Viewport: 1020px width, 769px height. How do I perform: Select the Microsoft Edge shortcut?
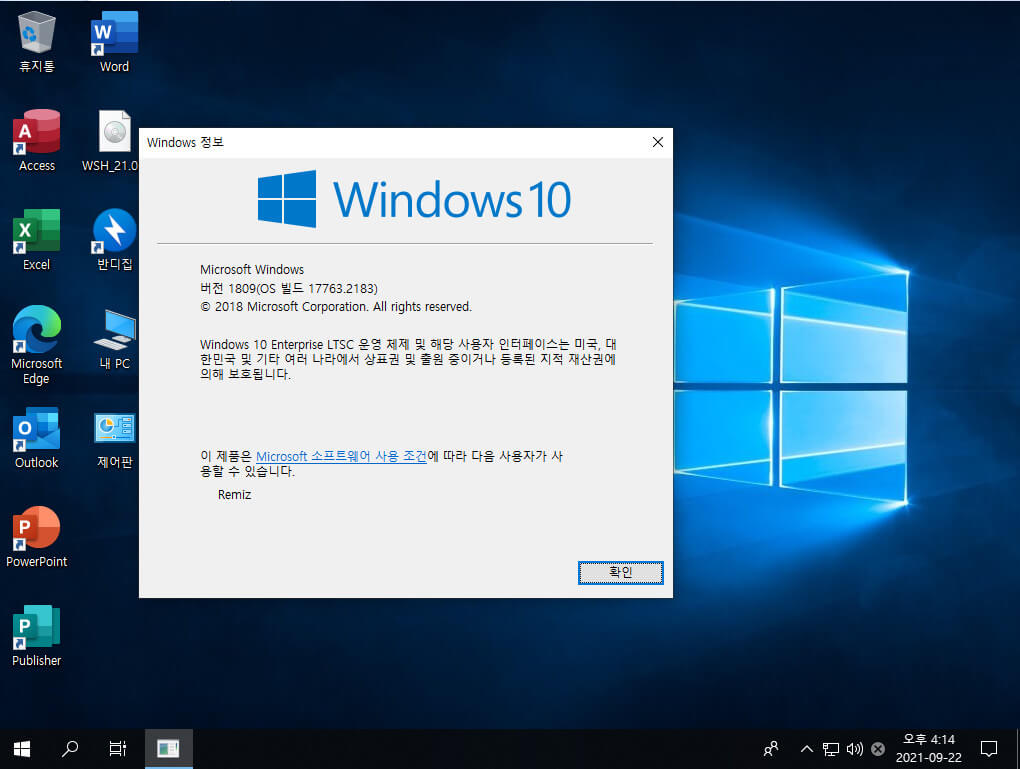(36, 345)
